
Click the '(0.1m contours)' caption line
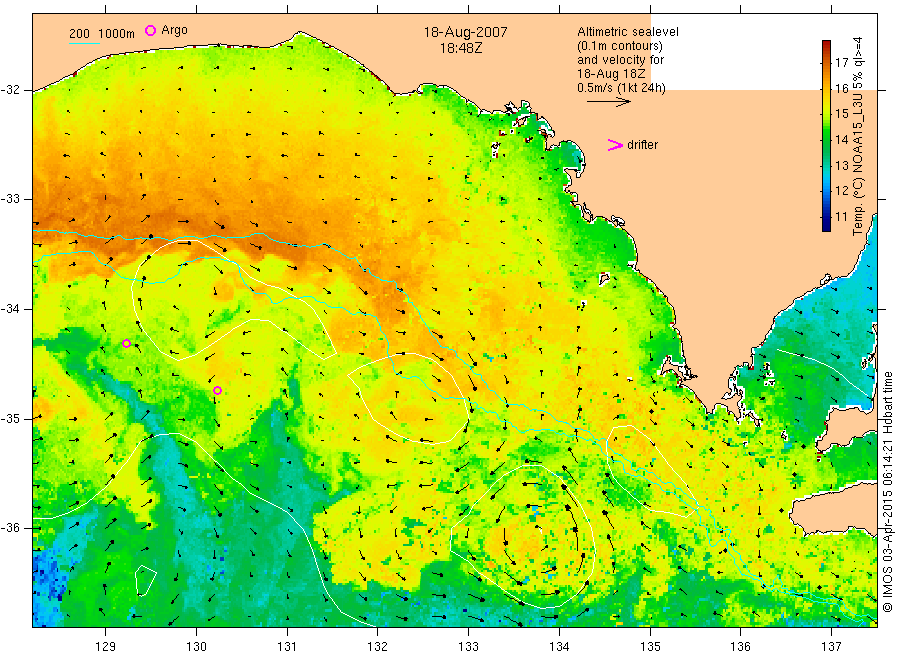click(x=620, y=46)
